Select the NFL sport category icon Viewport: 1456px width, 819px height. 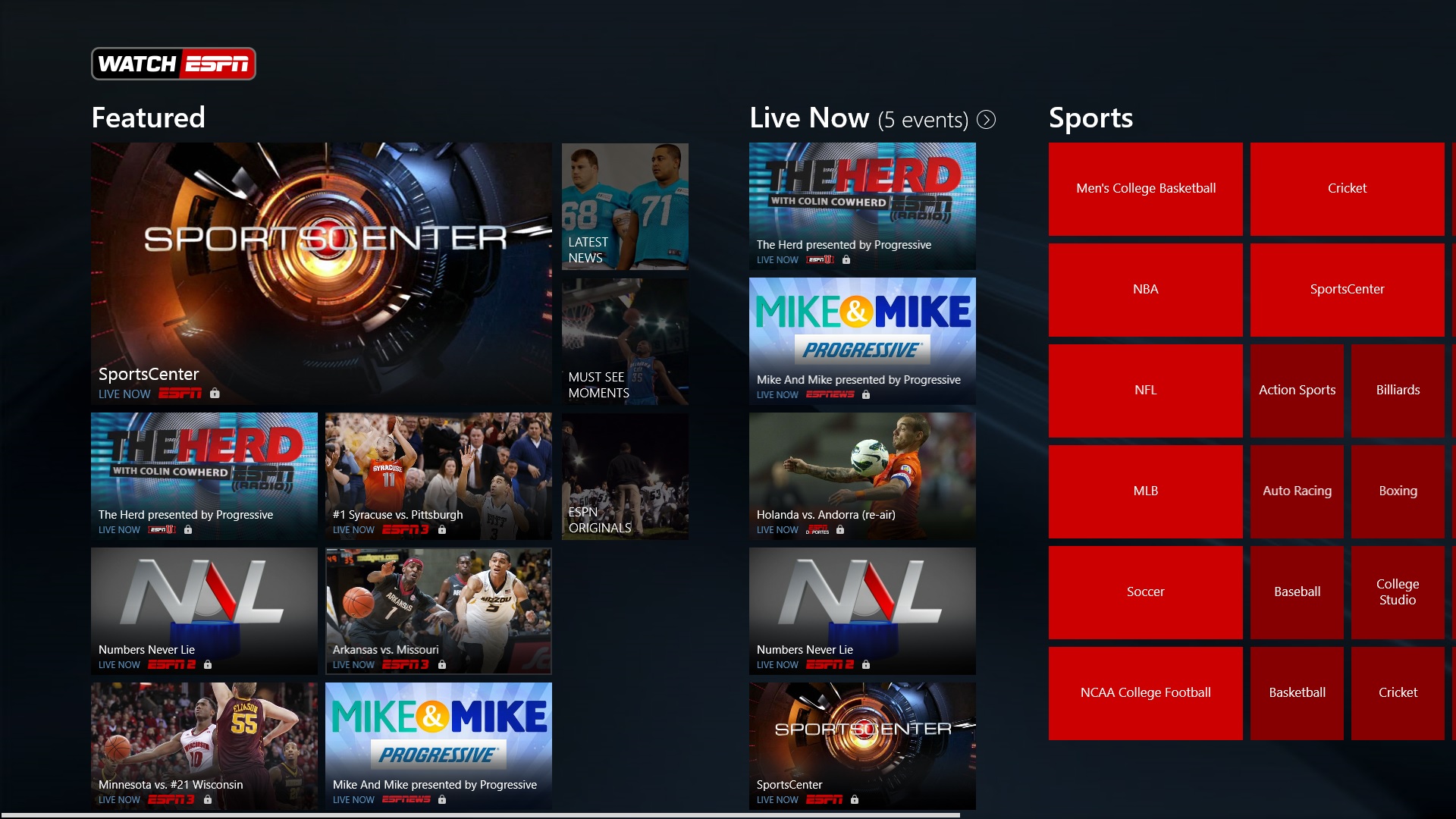1144,389
